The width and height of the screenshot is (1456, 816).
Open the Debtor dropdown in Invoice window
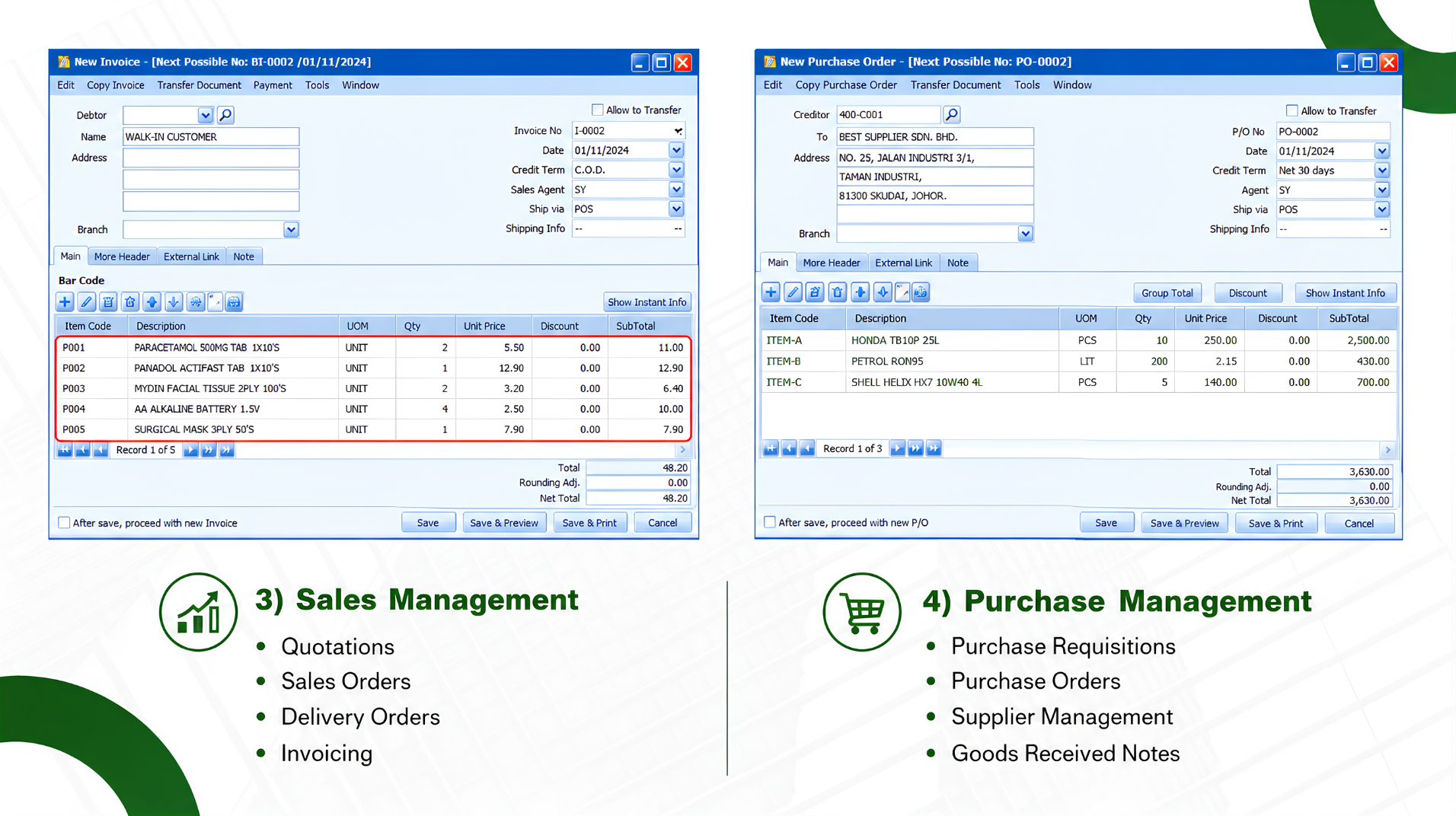(205, 115)
